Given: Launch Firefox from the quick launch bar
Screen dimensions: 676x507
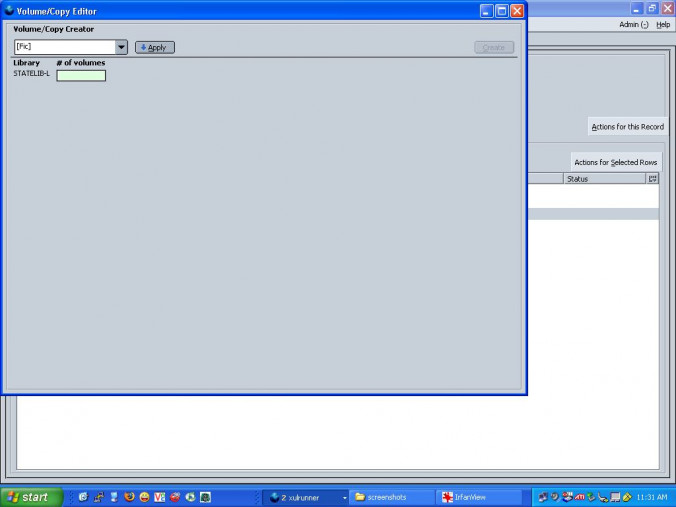Looking at the screenshot, I should (129, 497).
